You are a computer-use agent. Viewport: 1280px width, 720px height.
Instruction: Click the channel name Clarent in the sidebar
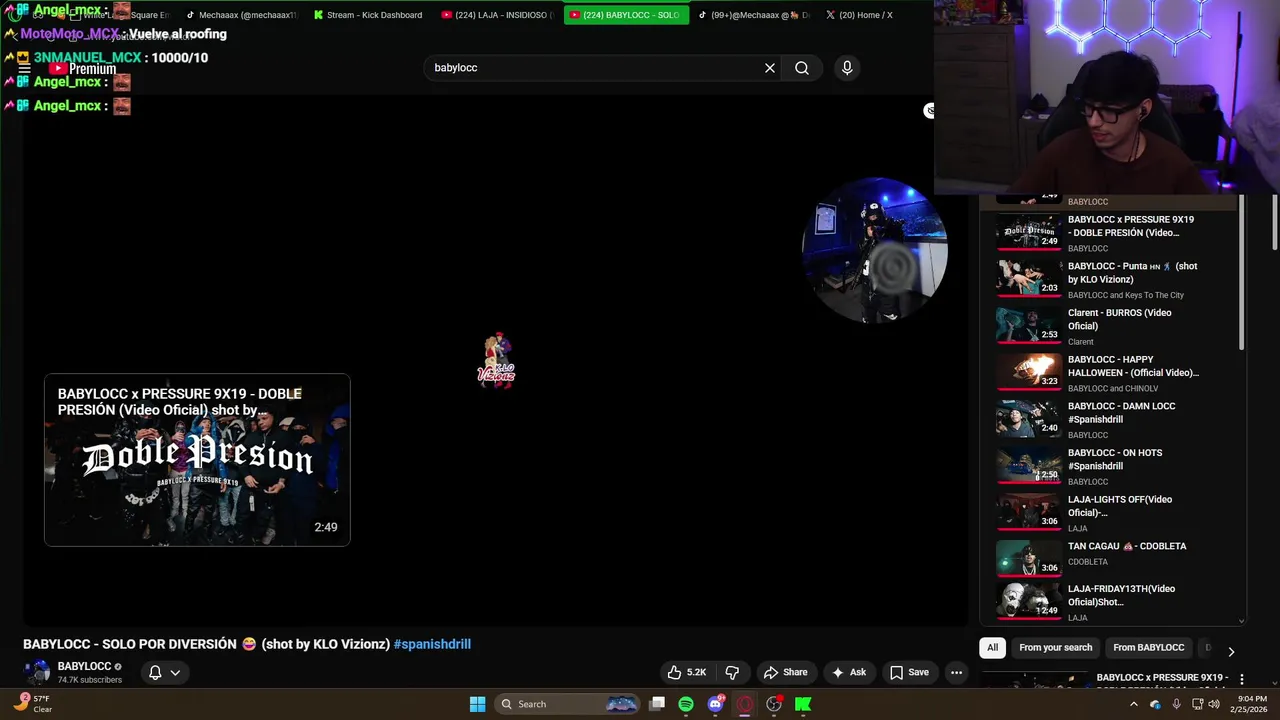point(1080,342)
